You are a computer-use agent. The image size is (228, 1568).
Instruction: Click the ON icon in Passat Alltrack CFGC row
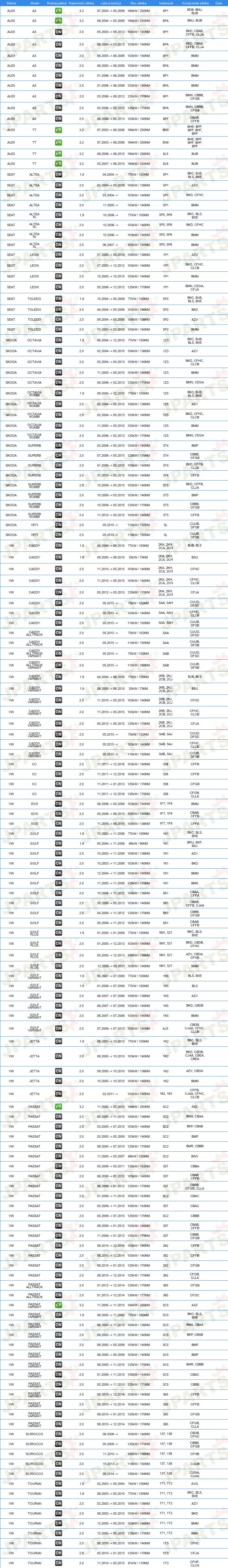[x=58, y=1295]
